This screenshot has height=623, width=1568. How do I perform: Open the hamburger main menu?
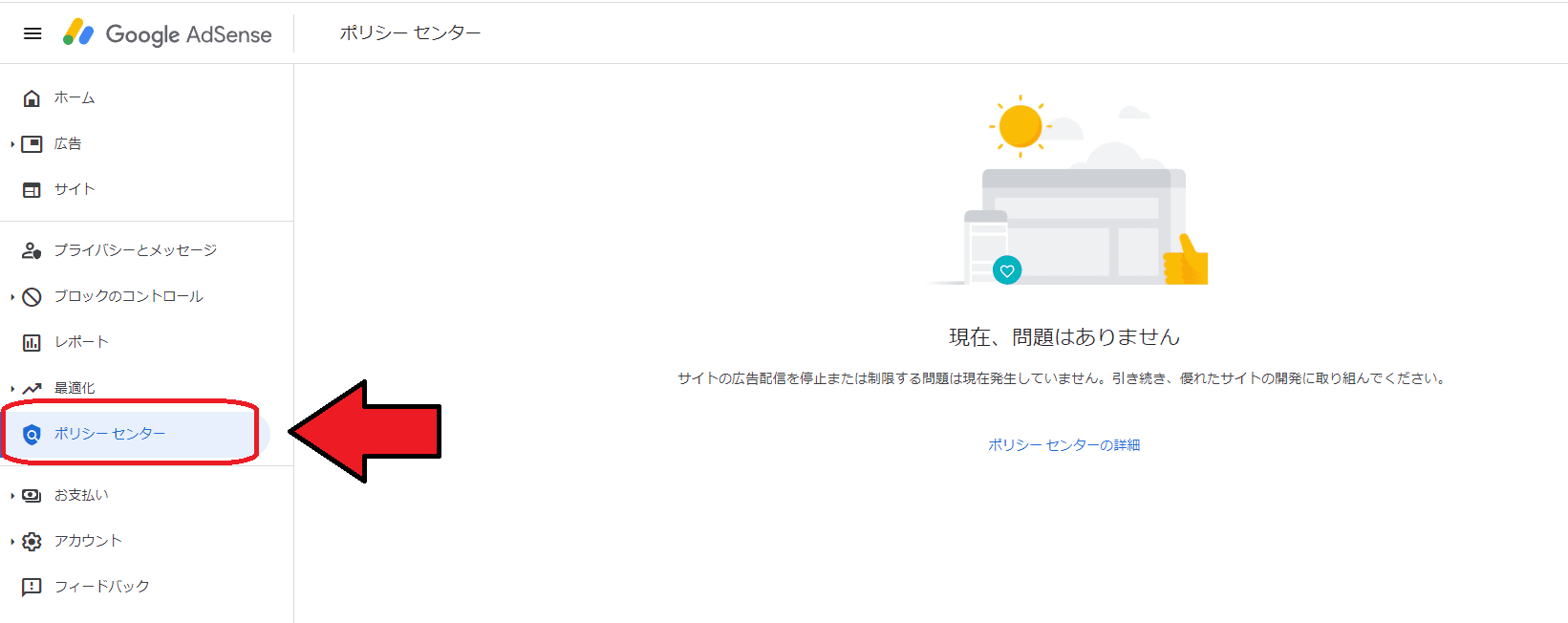(32, 33)
